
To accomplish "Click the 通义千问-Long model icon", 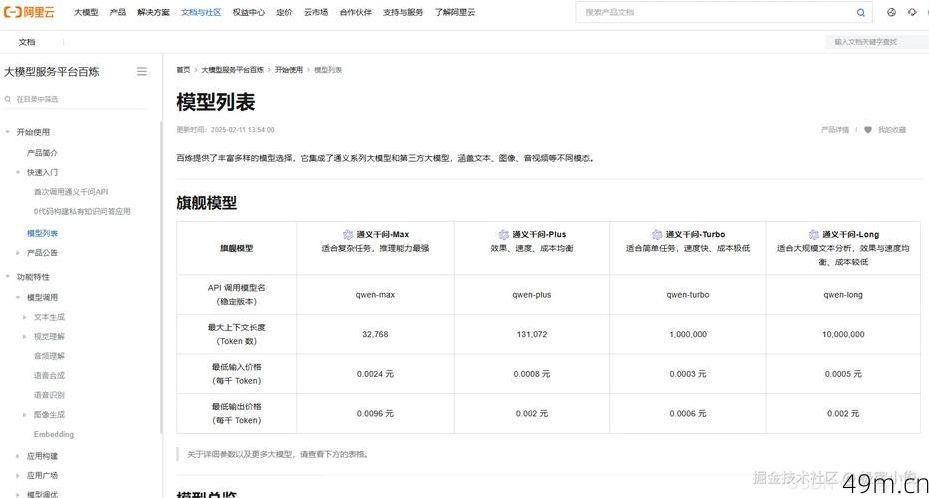I will click(814, 235).
